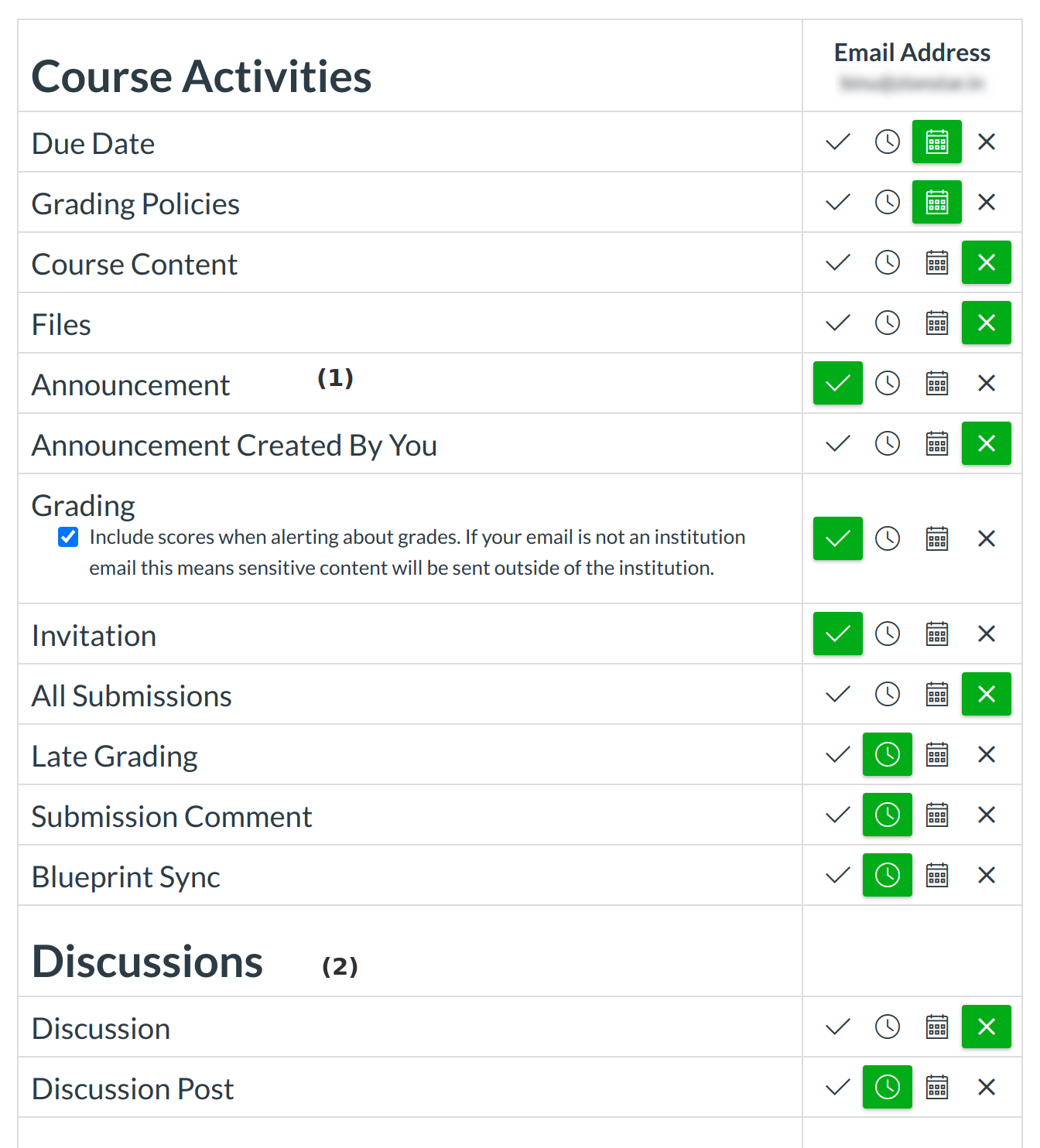Click immediate checkmark for Discussion row
Screen dimensions: 1040x1148
tap(838, 1027)
